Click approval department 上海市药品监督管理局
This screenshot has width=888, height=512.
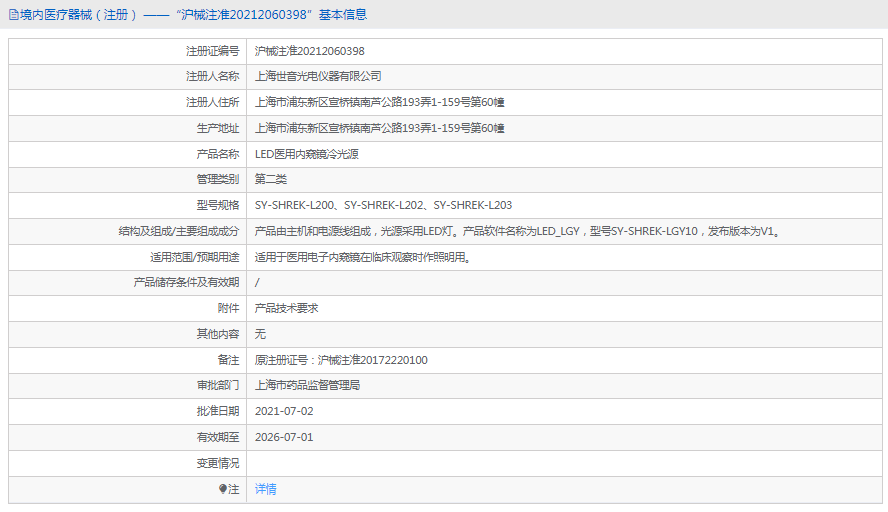308,386
